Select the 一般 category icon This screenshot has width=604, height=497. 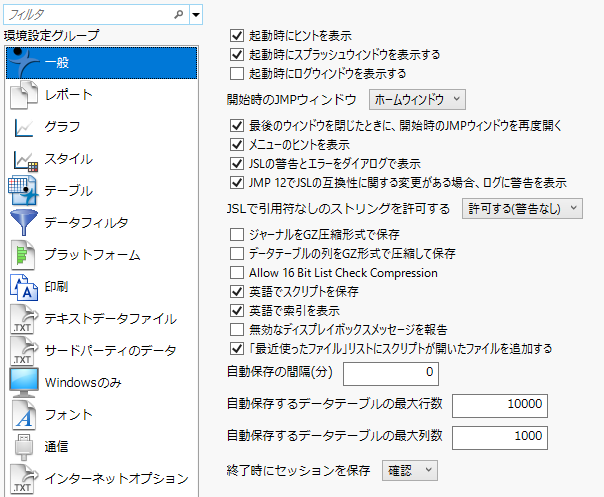pyautogui.click(x=24, y=62)
